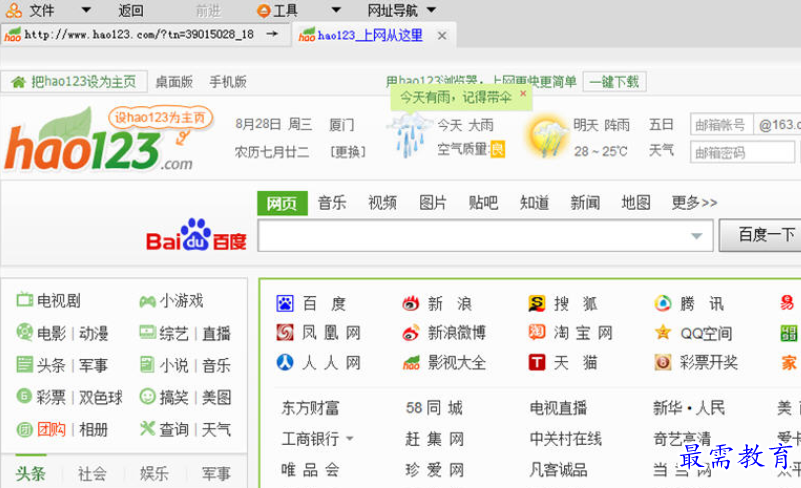This screenshot has height=488, width=801.
Task: Click the 小游戏 gamepad icon
Action: pos(148,301)
